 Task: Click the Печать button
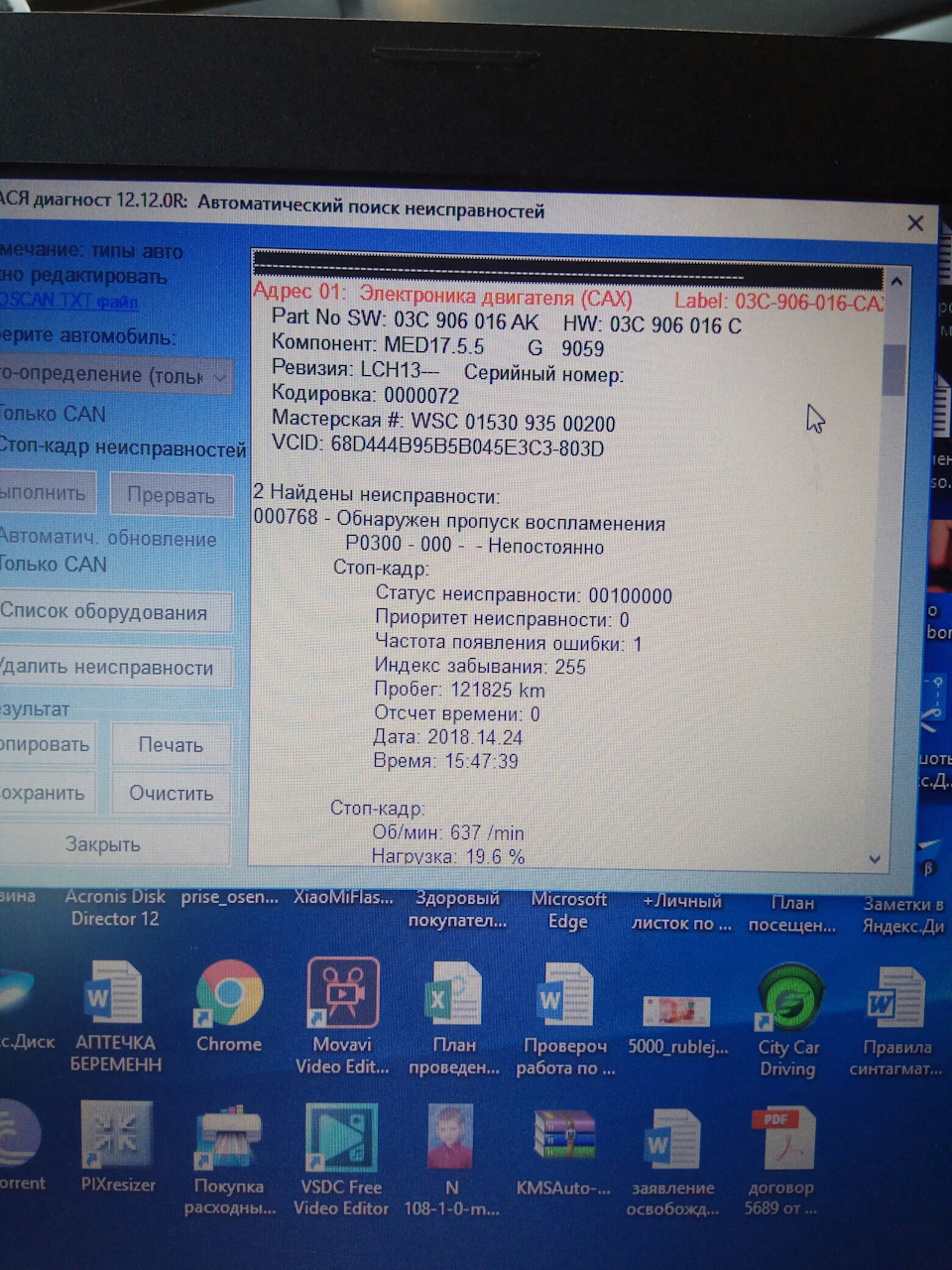coord(171,745)
